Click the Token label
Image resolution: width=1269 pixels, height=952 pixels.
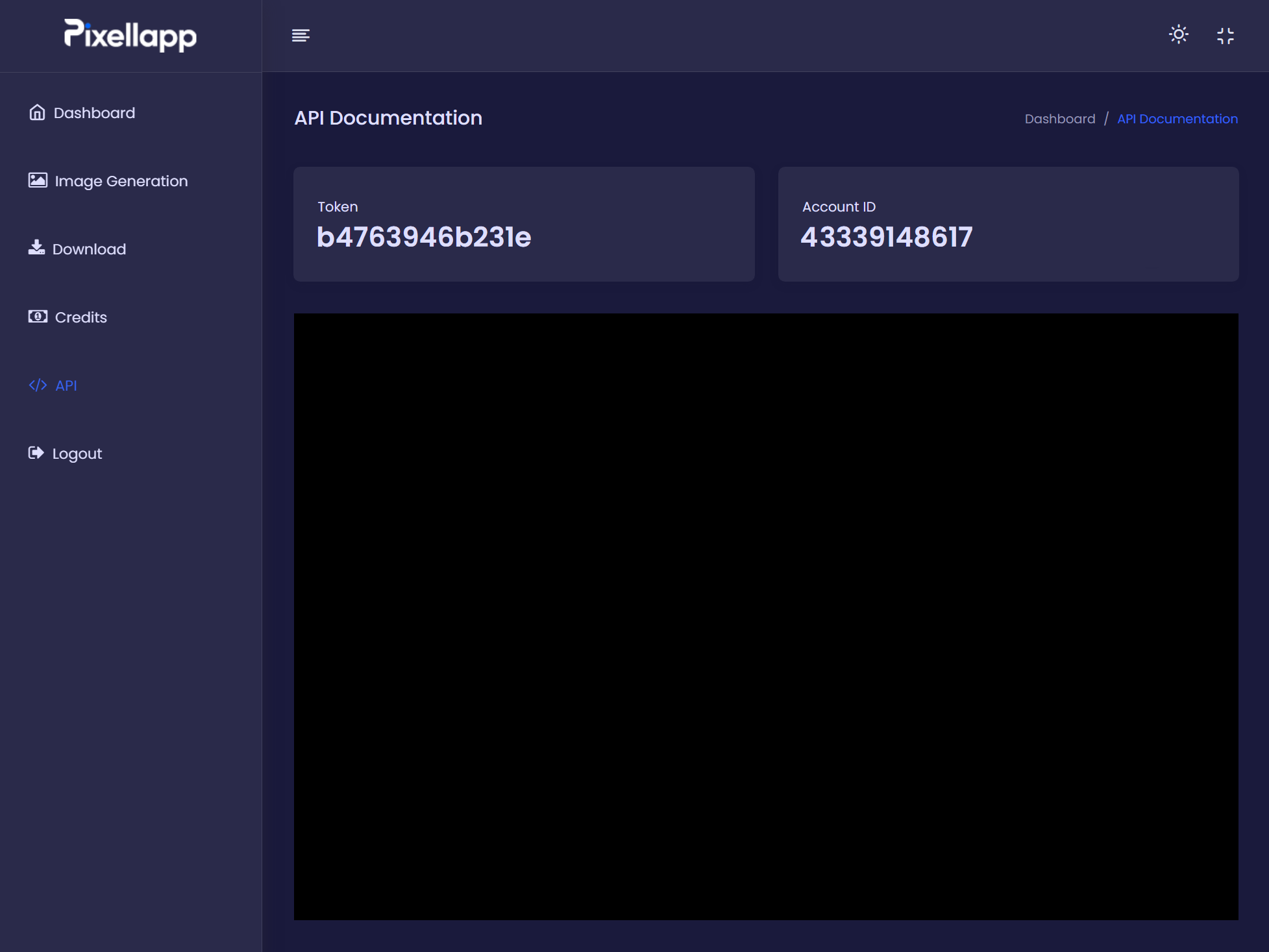pos(338,206)
